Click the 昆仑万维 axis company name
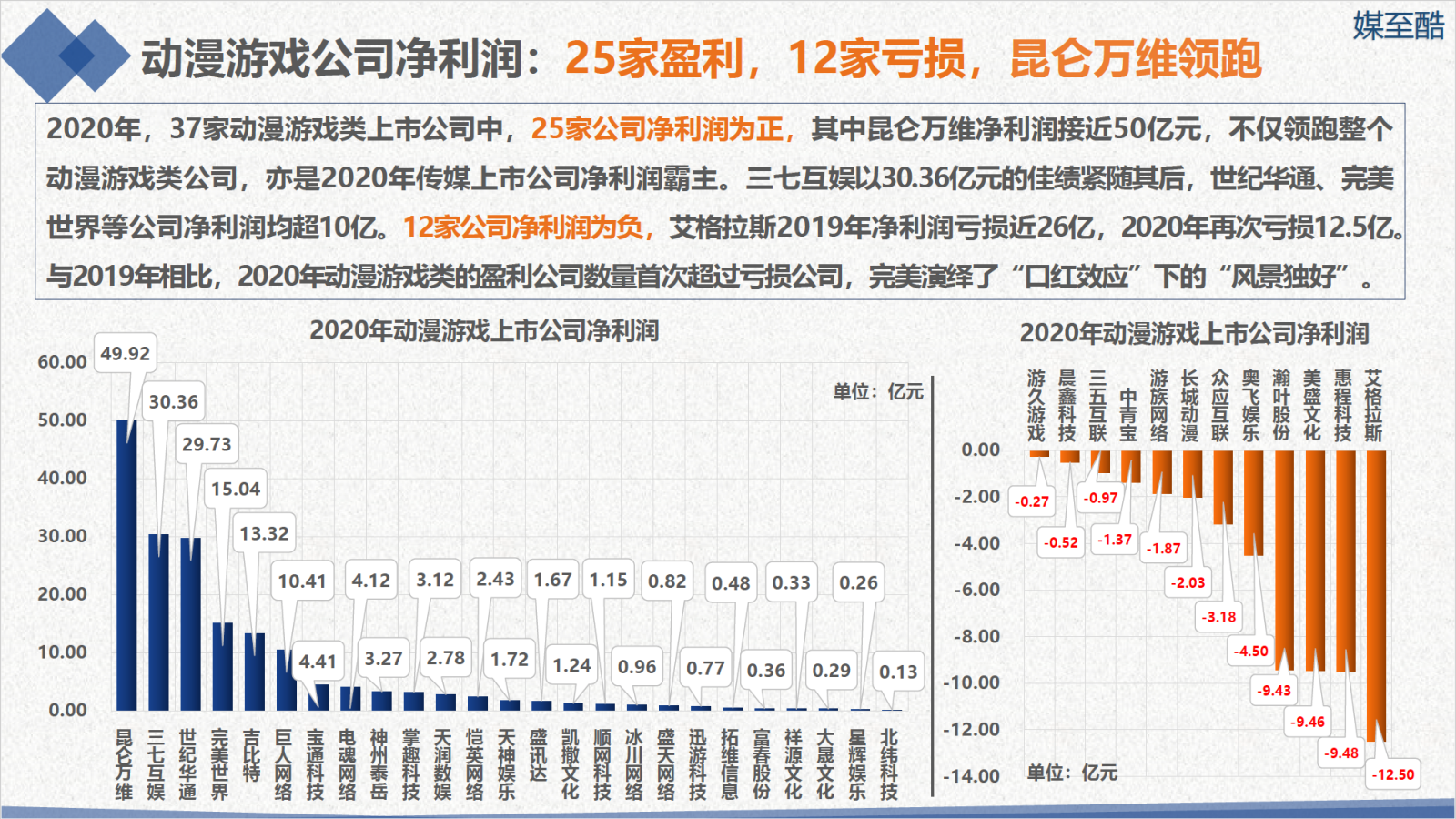Screen dimensions: 1456x819 coord(124,764)
